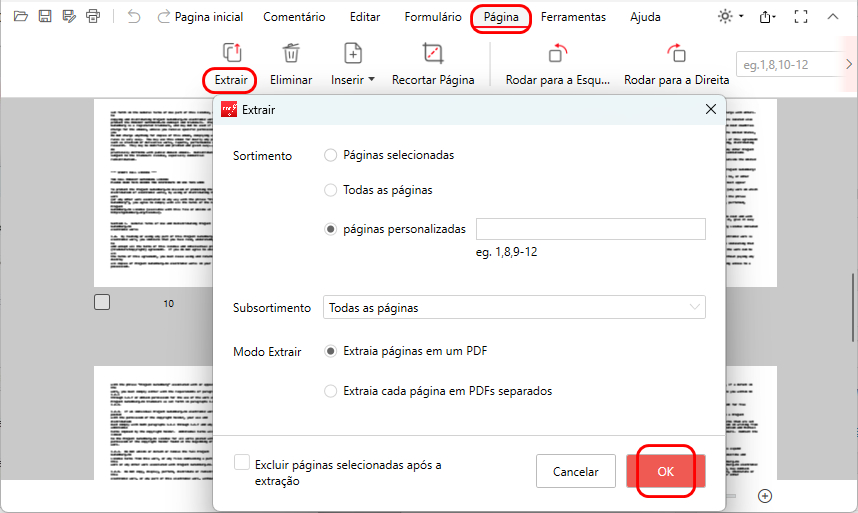Save document using the floppy disk icon
The height and width of the screenshot is (513, 858).
coord(45,16)
